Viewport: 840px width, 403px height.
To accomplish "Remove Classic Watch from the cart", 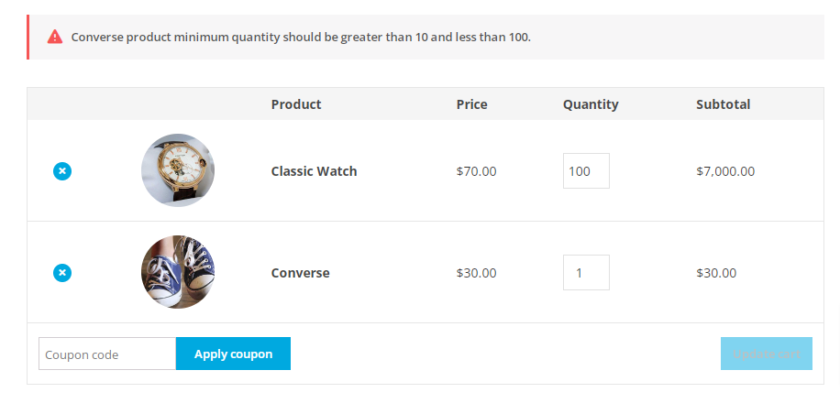I will coord(62,171).
